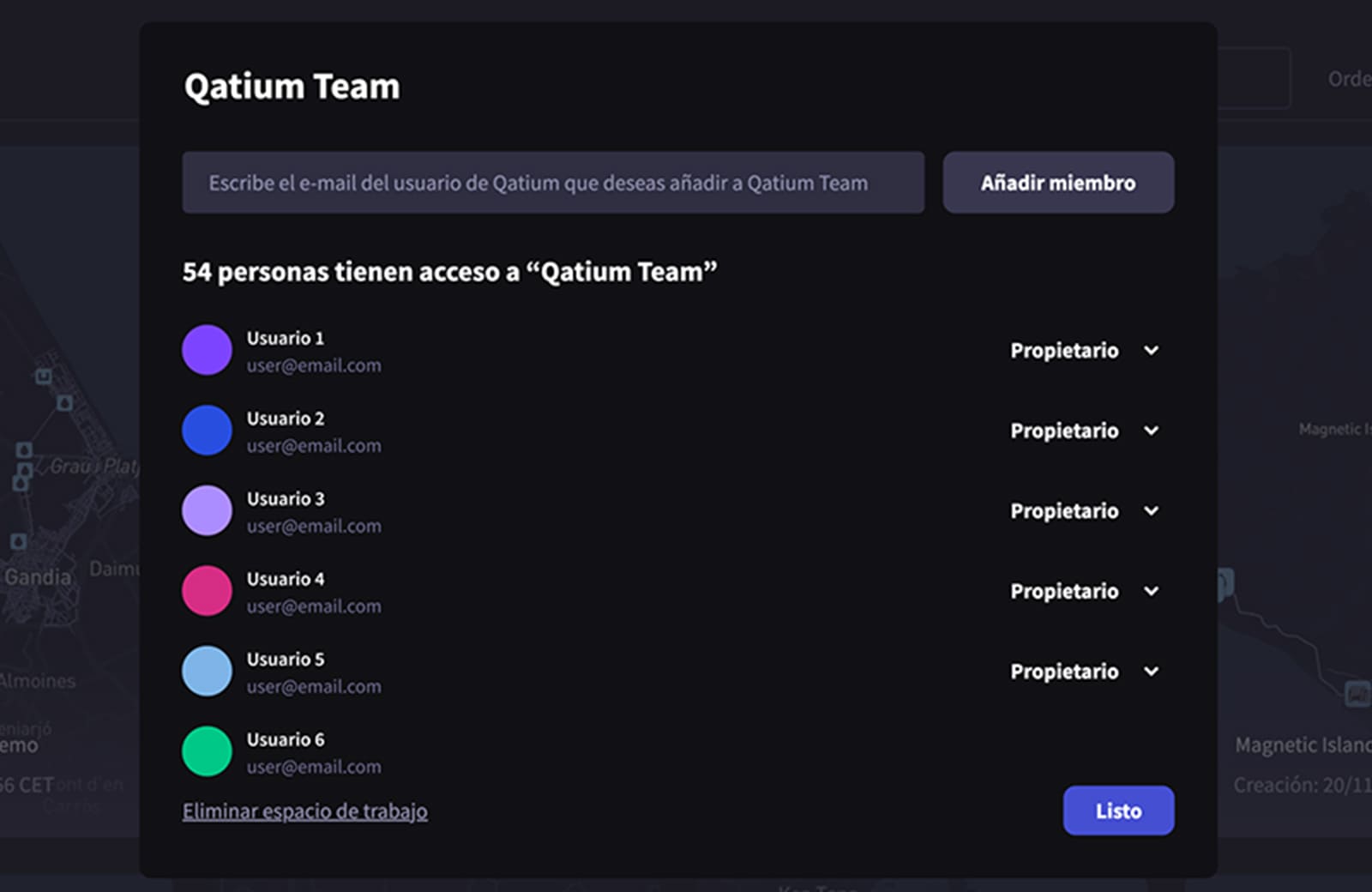Focus the e-mail input field
Viewport: 1372px width, 892px height.
(x=553, y=183)
